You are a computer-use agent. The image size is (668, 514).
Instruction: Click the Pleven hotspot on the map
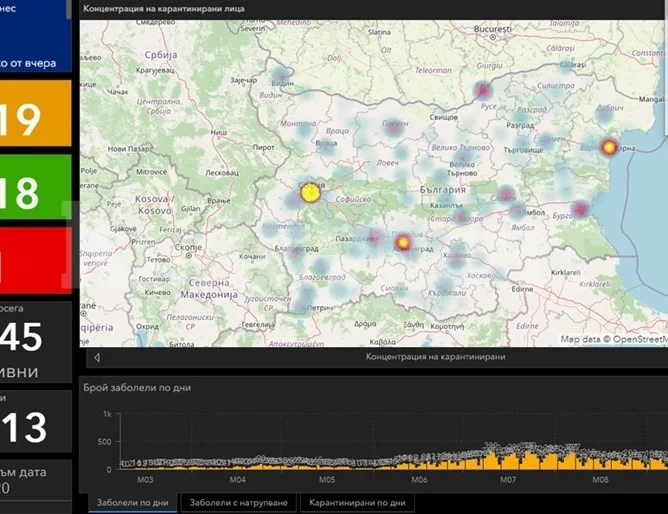393,126
